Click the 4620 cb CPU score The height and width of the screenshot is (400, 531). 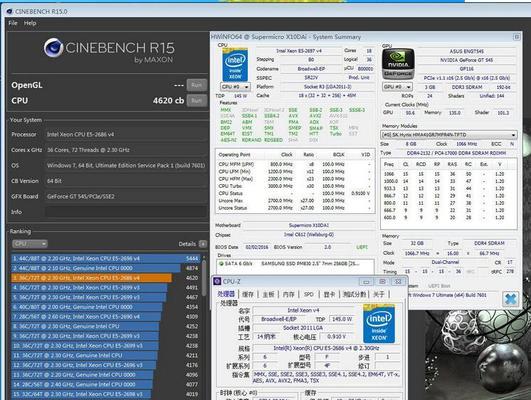coord(168,101)
